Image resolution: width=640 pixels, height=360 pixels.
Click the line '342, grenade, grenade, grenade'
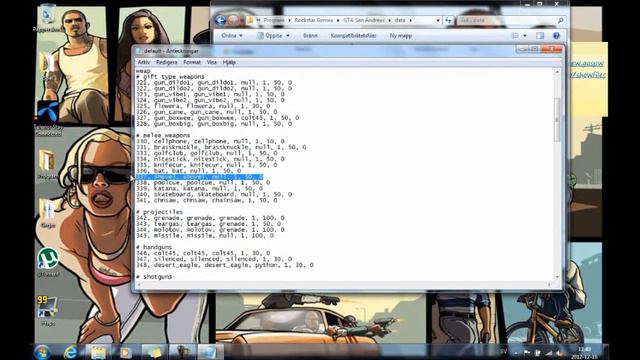(210, 218)
